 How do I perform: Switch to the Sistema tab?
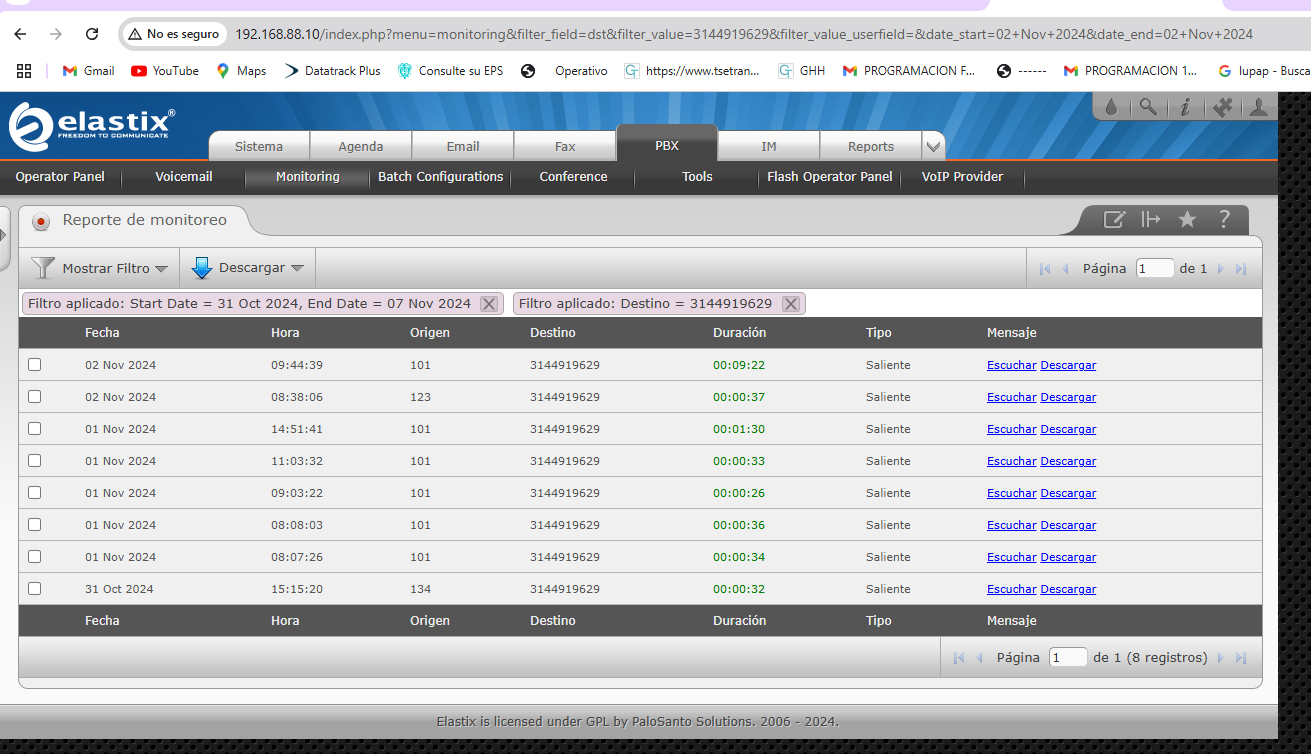[259, 147]
